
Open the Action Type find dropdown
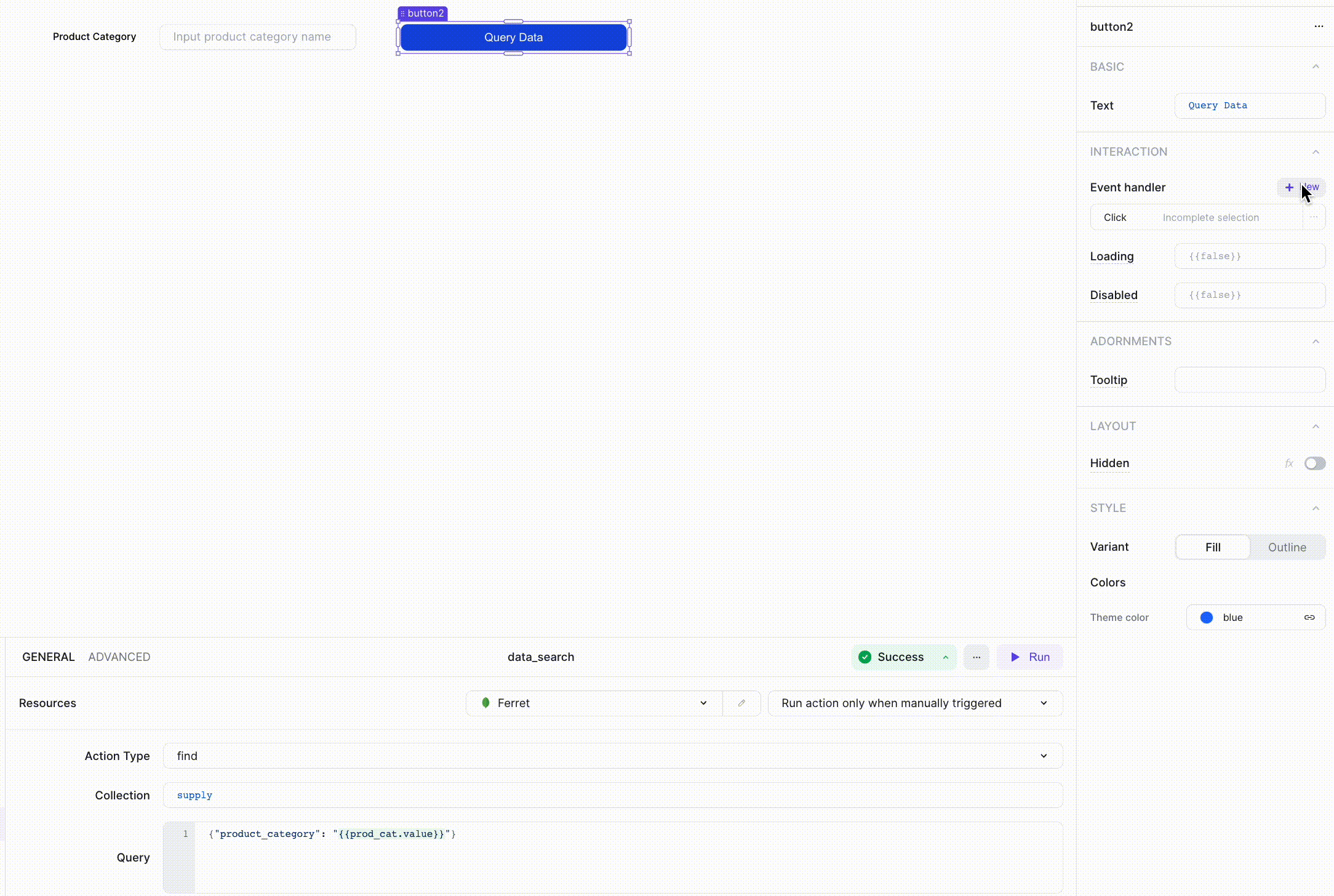pyautogui.click(x=612, y=755)
